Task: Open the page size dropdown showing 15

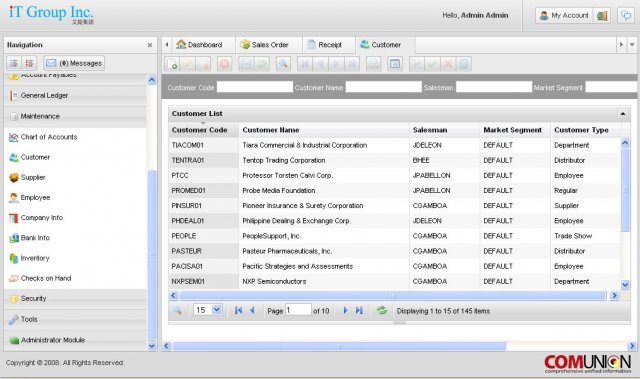Action: click(x=217, y=310)
